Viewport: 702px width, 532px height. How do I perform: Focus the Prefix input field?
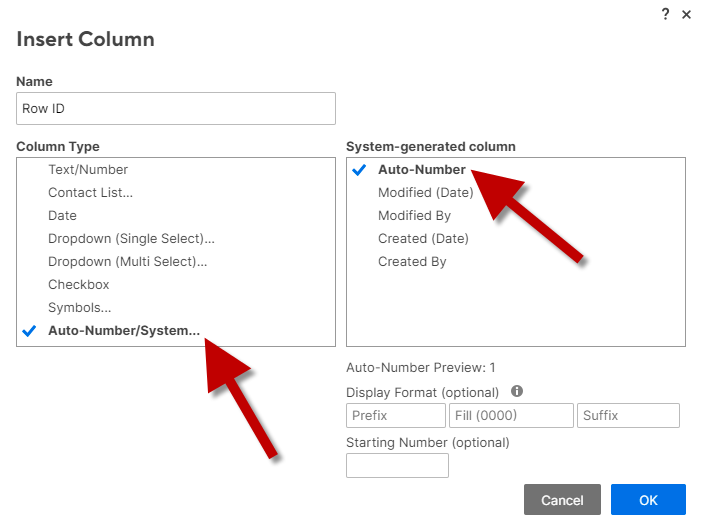click(396, 416)
